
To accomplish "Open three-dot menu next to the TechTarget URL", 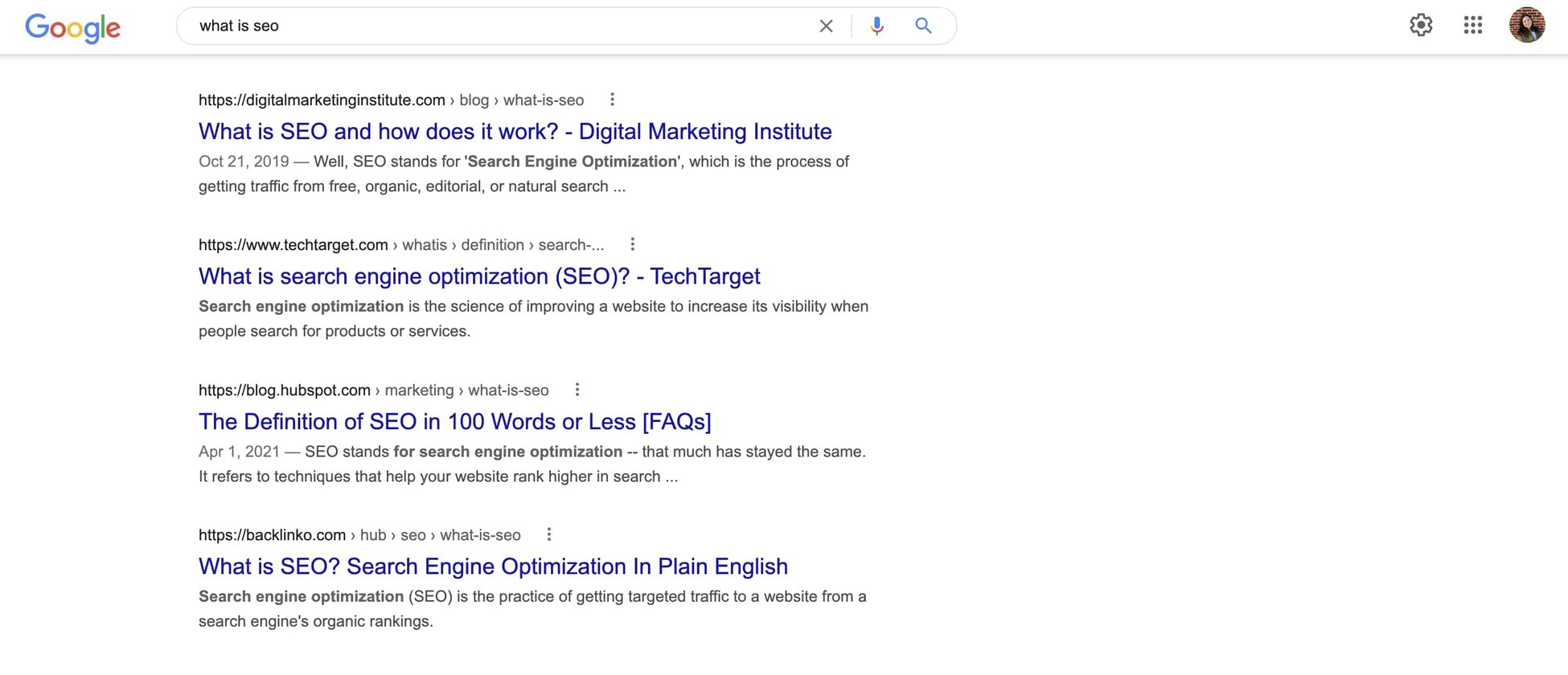I will [x=632, y=244].
